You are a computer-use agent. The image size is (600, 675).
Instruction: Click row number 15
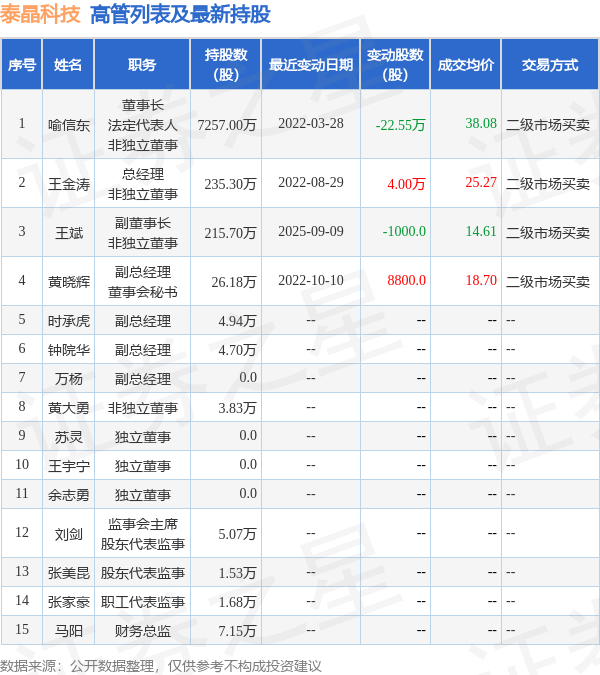click(22, 629)
